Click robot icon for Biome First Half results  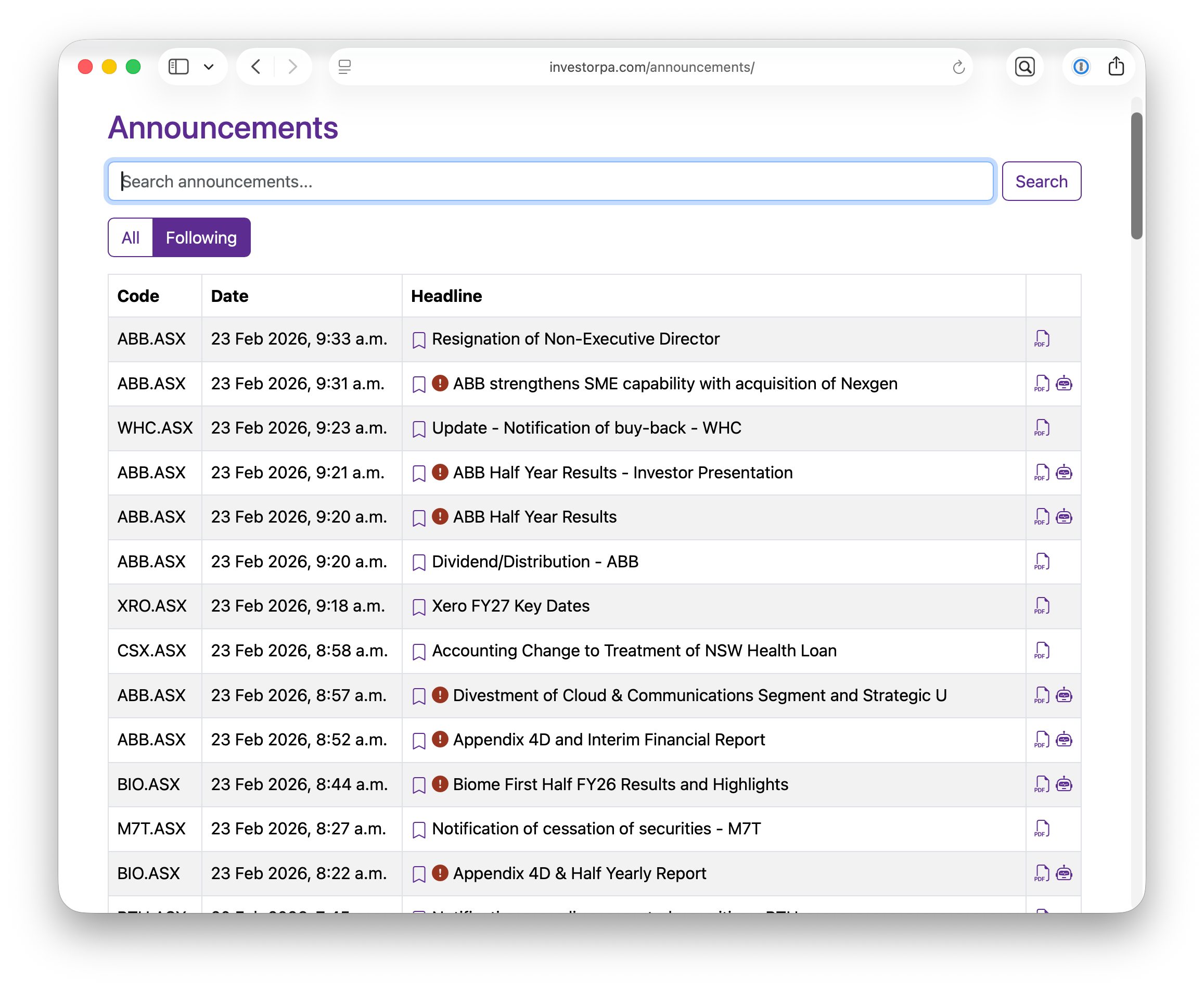1064,785
